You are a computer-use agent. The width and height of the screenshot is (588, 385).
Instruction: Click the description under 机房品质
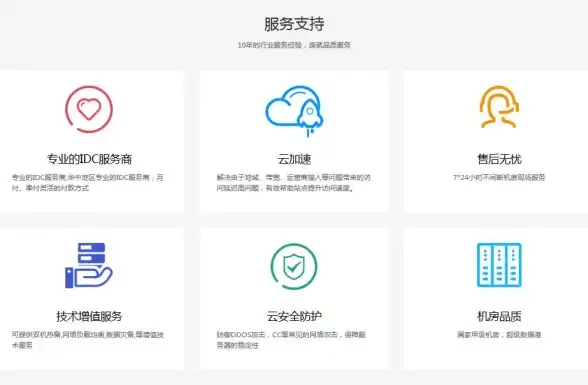(x=499, y=334)
